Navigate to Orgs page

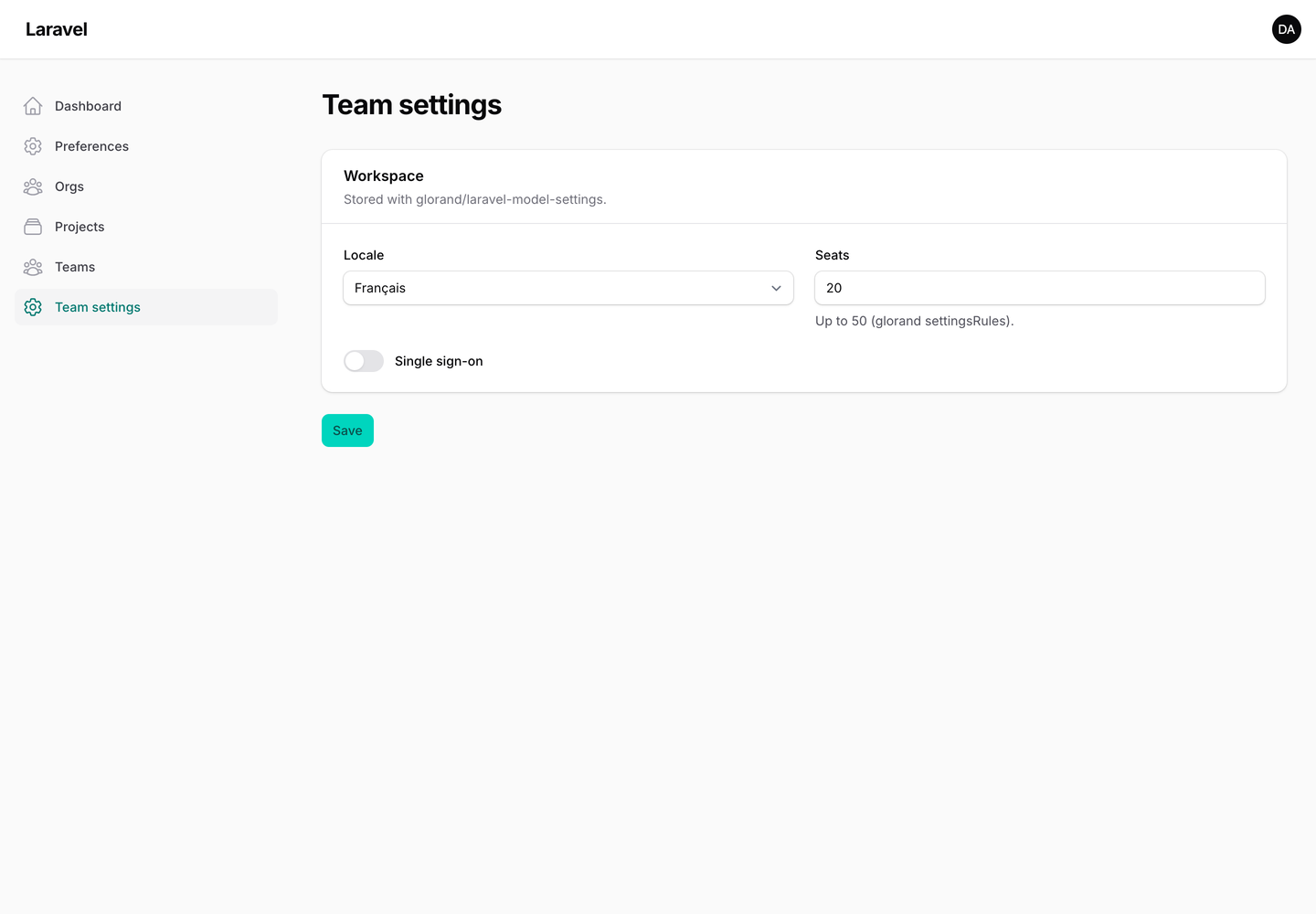click(146, 186)
